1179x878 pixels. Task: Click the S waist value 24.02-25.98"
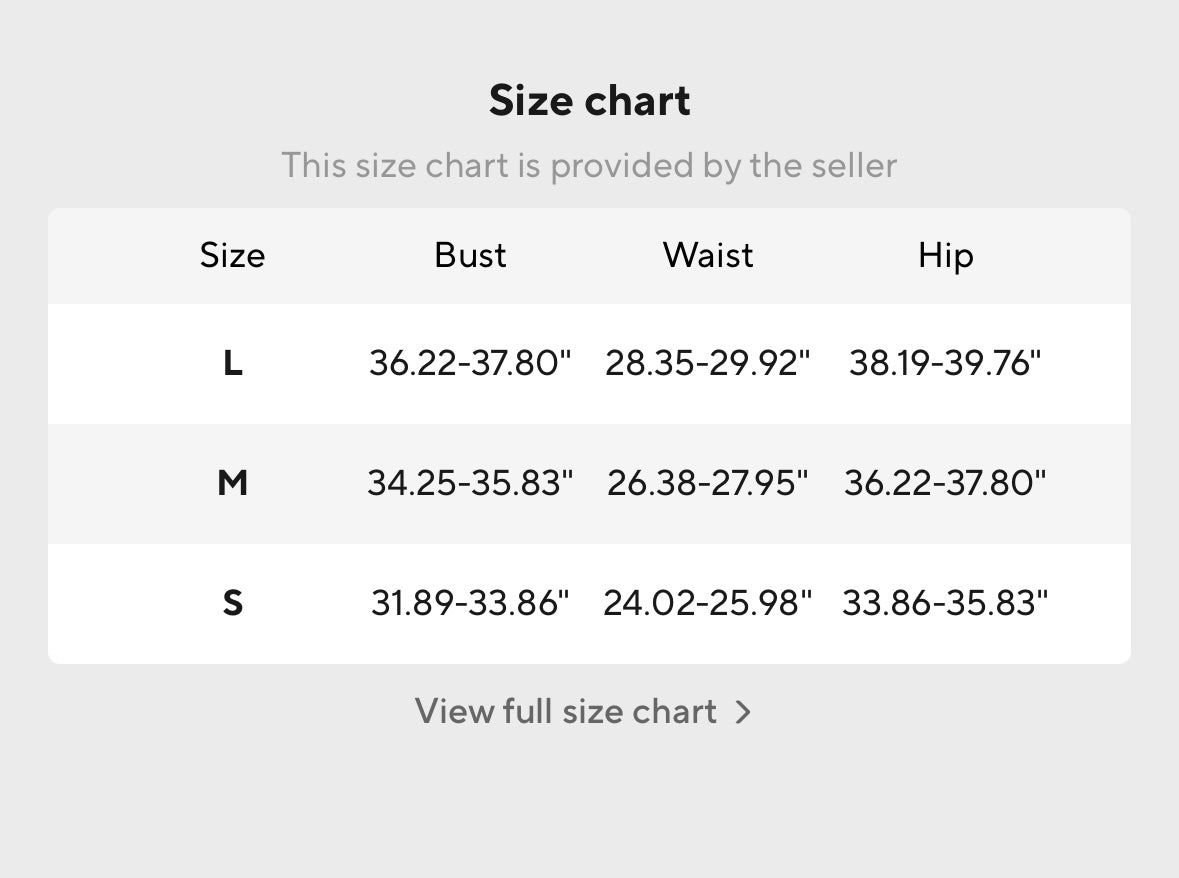point(708,604)
